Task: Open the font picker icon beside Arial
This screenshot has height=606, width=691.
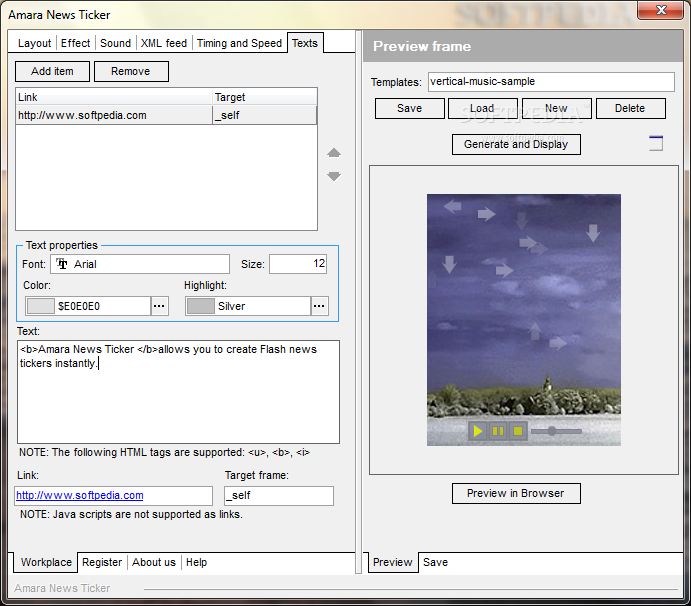Action: pos(62,264)
